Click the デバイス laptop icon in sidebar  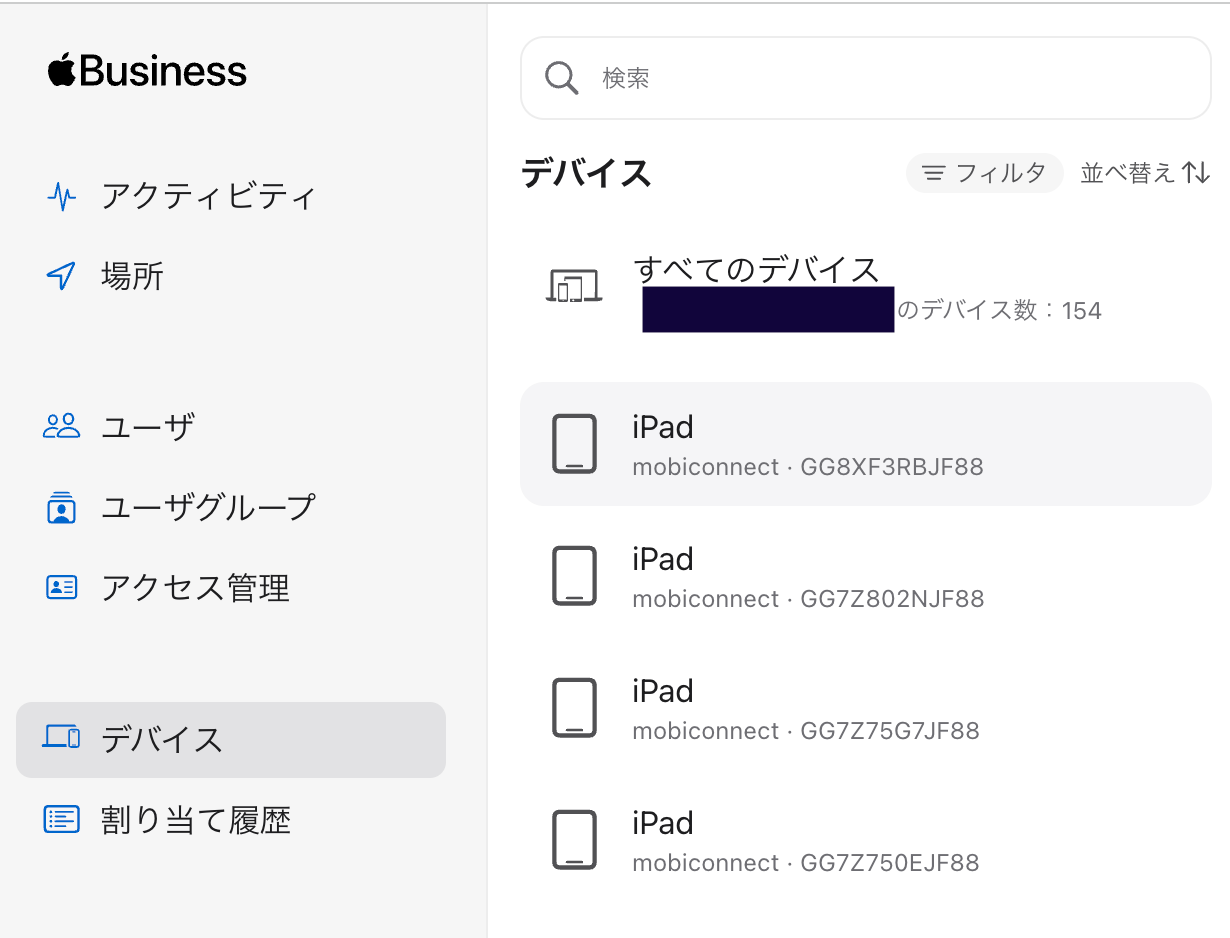click(62, 739)
